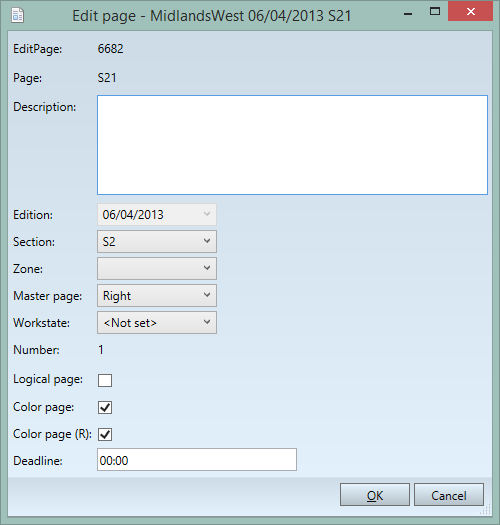
Task: Click the Section dropdown arrow chevron
Action: (207, 241)
